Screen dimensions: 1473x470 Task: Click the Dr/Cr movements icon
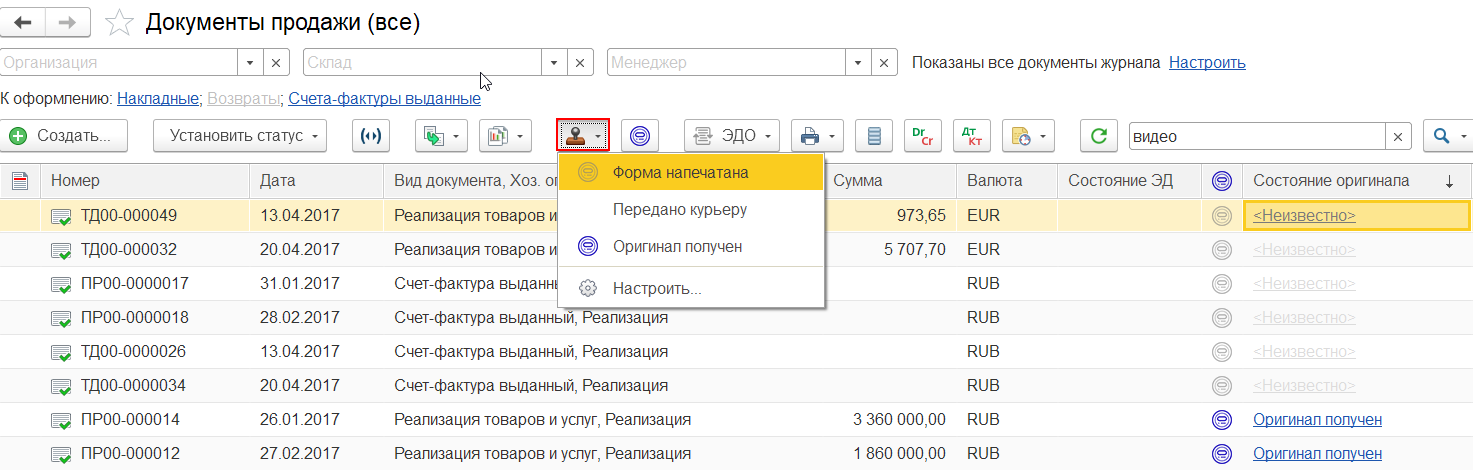922,135
